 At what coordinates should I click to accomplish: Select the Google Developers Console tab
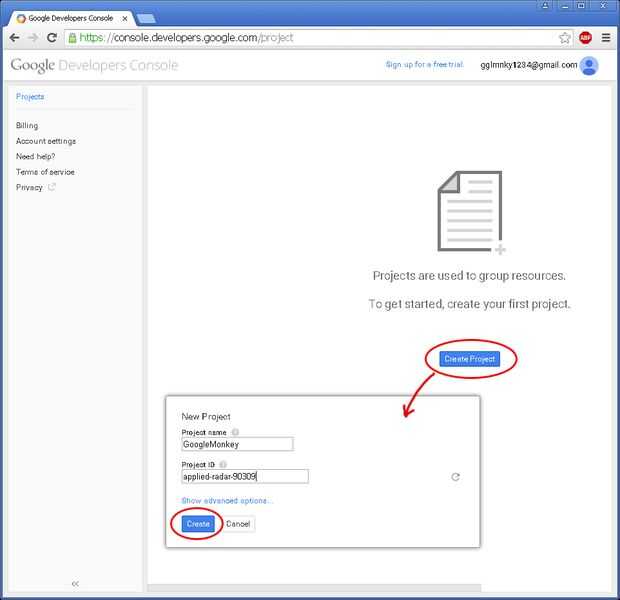[x=70, y=19]
